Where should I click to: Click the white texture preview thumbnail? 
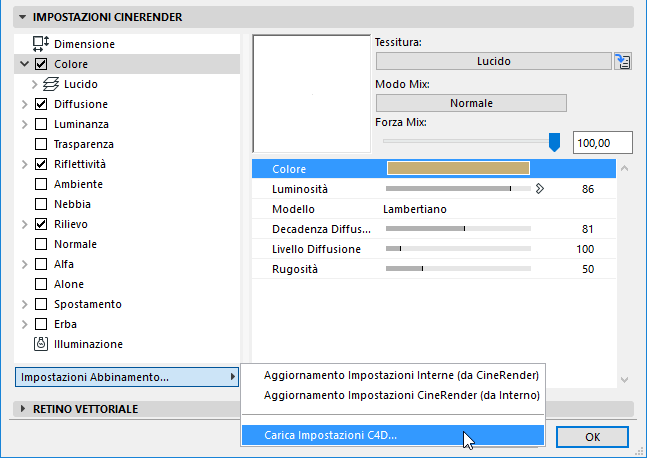[312, 94]
